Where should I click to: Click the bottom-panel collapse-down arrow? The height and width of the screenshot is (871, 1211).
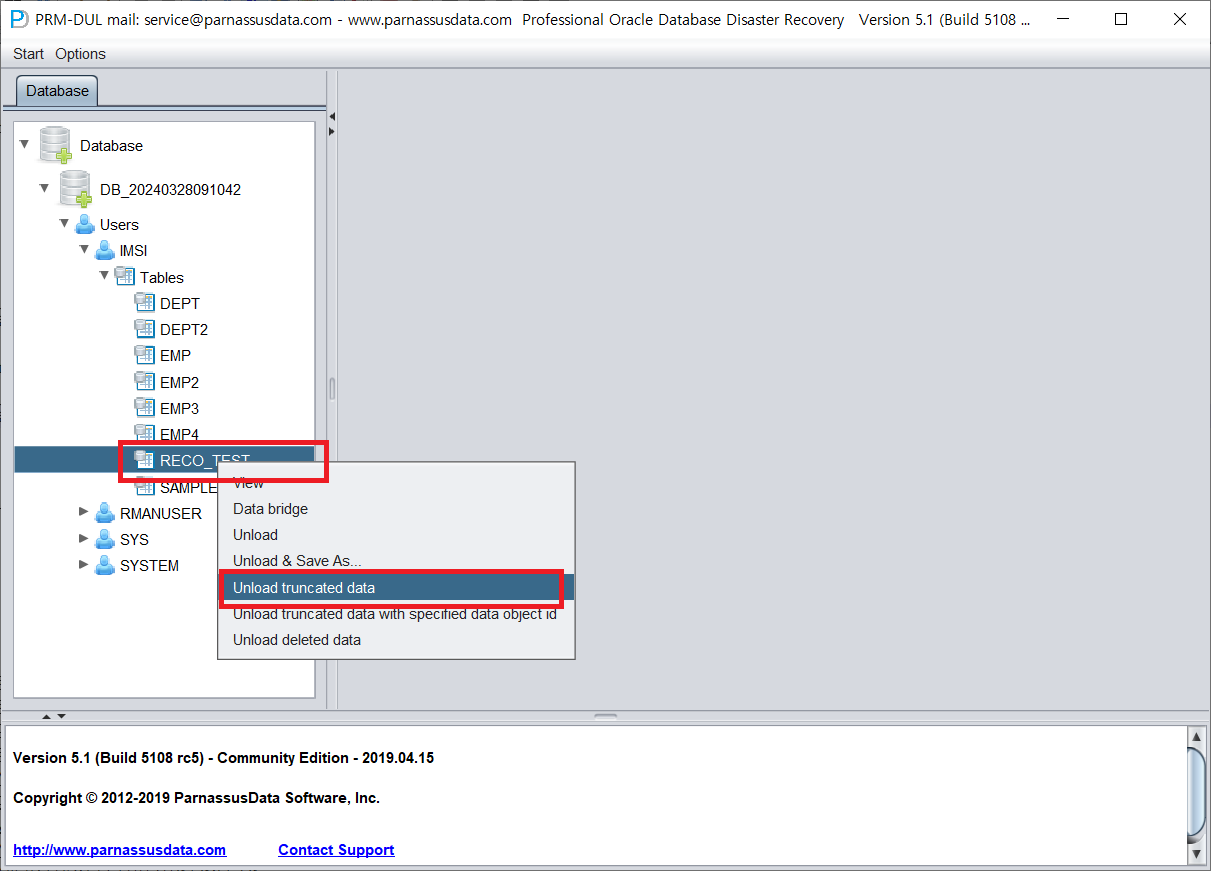pyautogui.click(x=61, y=716)
